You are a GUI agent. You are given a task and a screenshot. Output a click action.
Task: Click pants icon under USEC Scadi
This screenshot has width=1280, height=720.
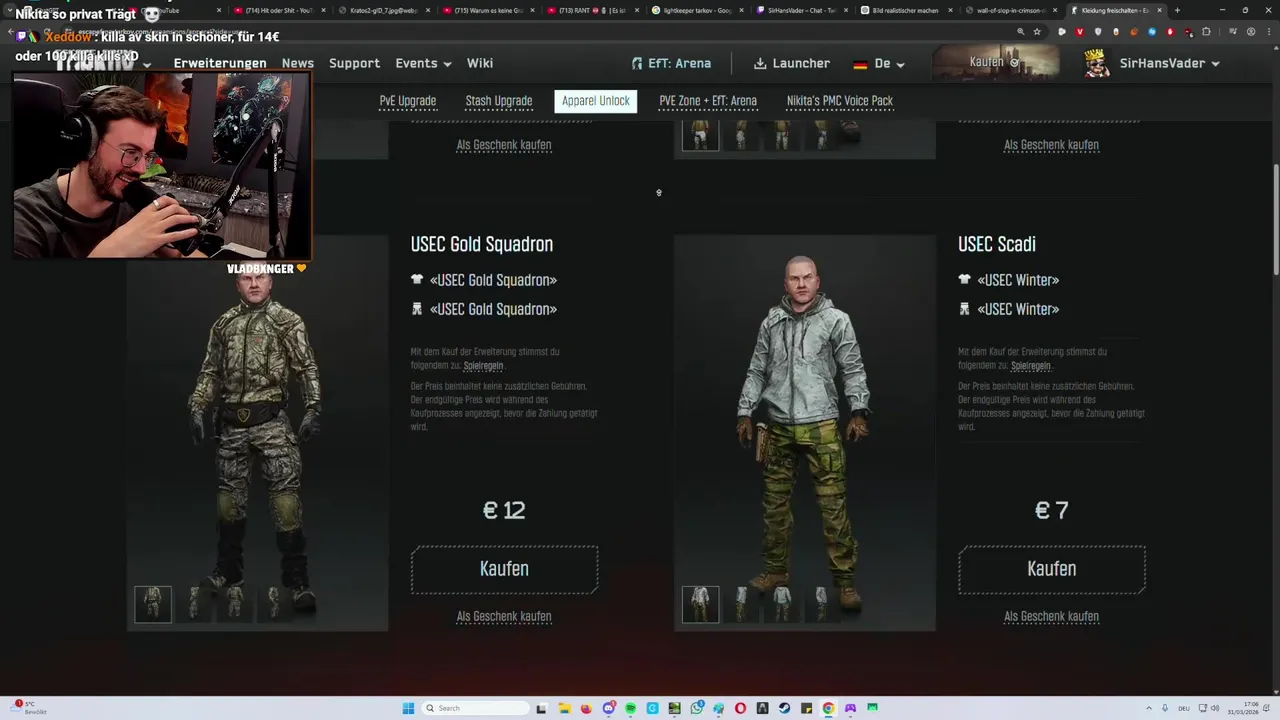[x=964, y=309]
